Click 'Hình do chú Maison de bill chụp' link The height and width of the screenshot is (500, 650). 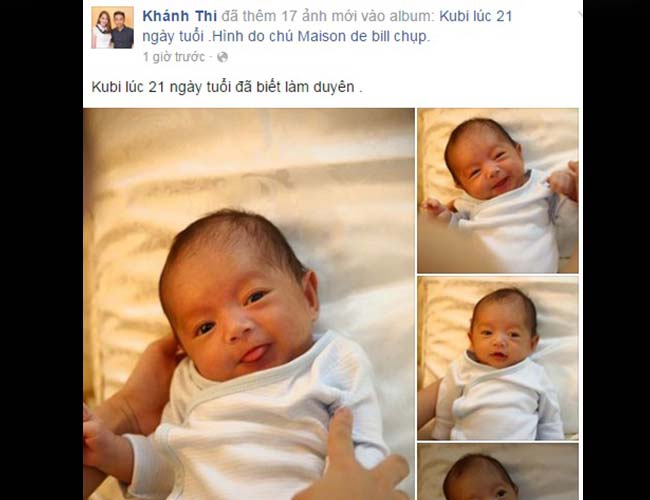[320, 36]
